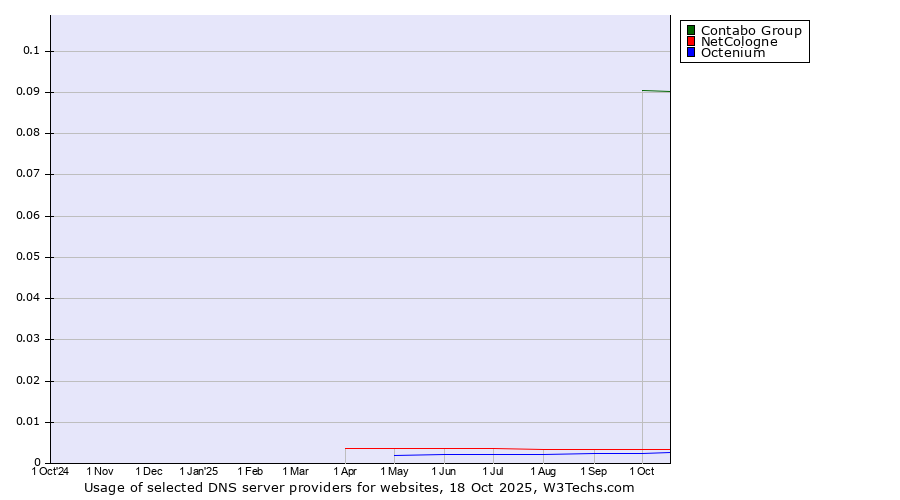
Task: Click the green Contabo Group line segment
Action: (656, 91)
